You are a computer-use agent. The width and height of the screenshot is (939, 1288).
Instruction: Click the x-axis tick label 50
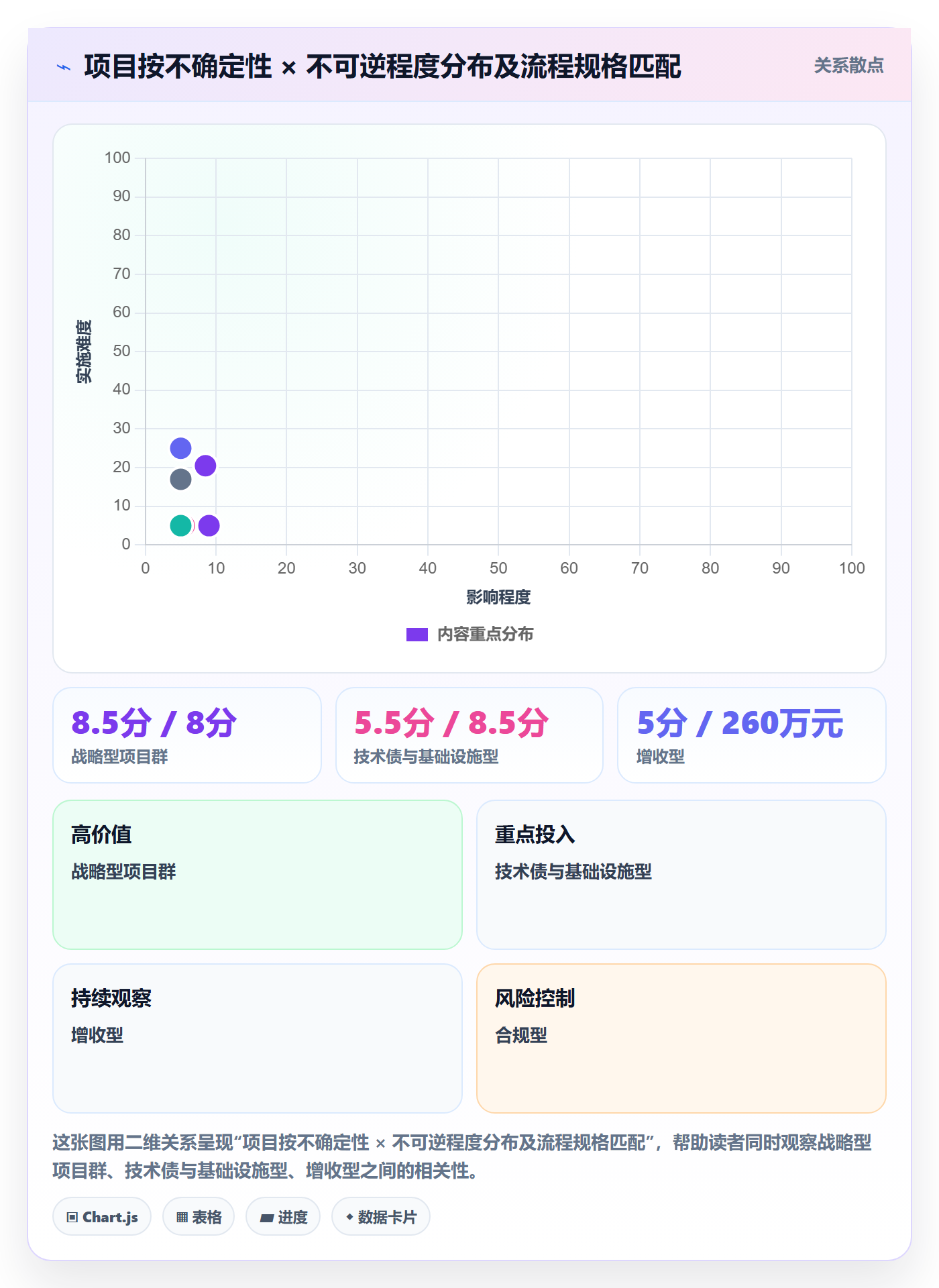coord(498,568)
